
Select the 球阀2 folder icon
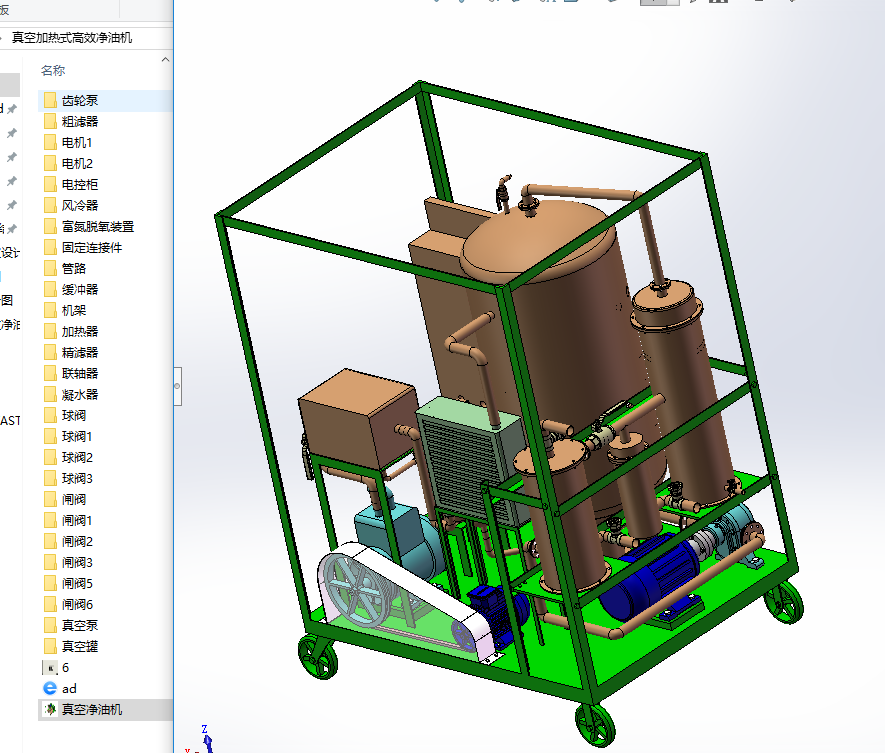click(x=50, y=457)
